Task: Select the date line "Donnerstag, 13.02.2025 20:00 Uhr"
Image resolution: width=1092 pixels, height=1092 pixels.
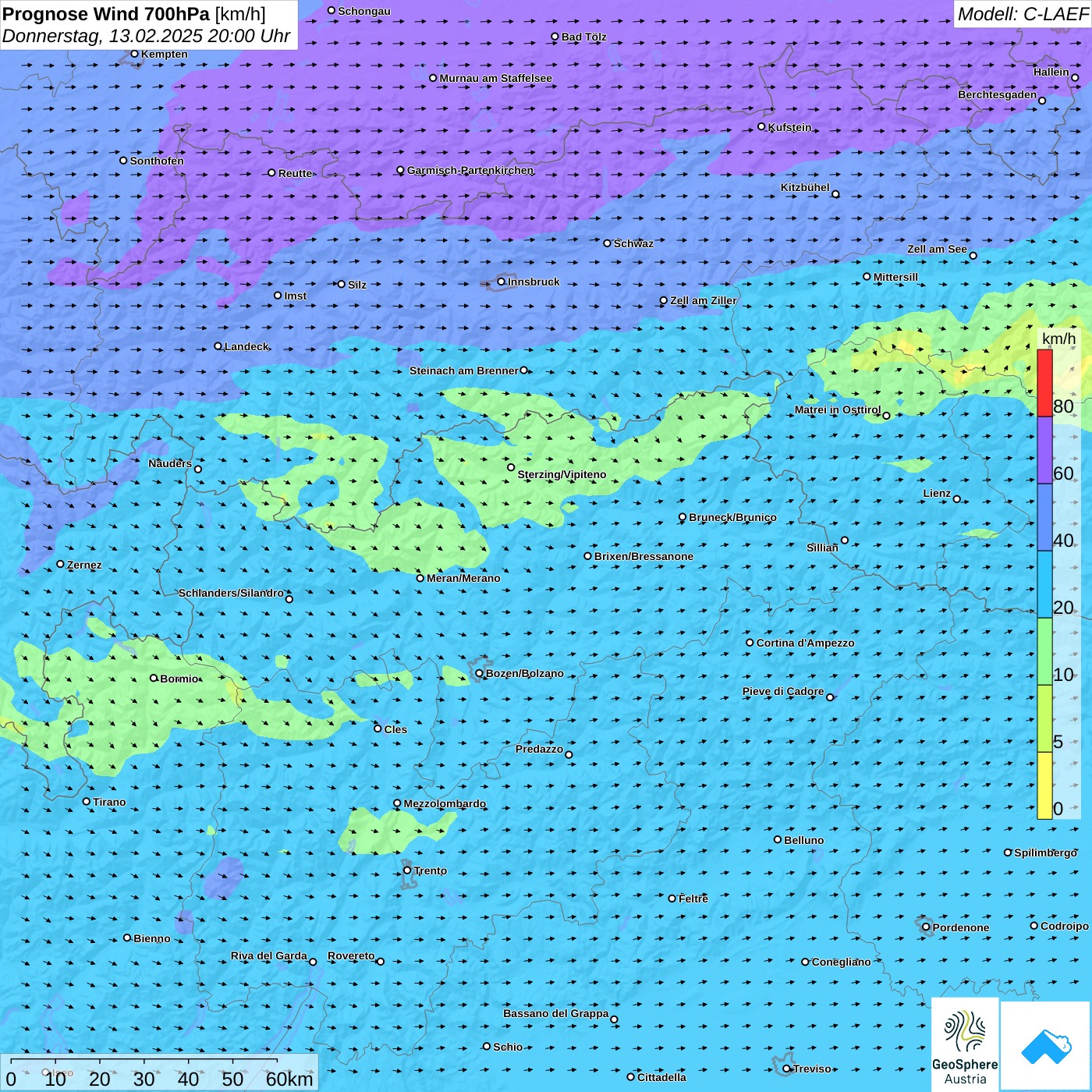Action: (146, 36)
